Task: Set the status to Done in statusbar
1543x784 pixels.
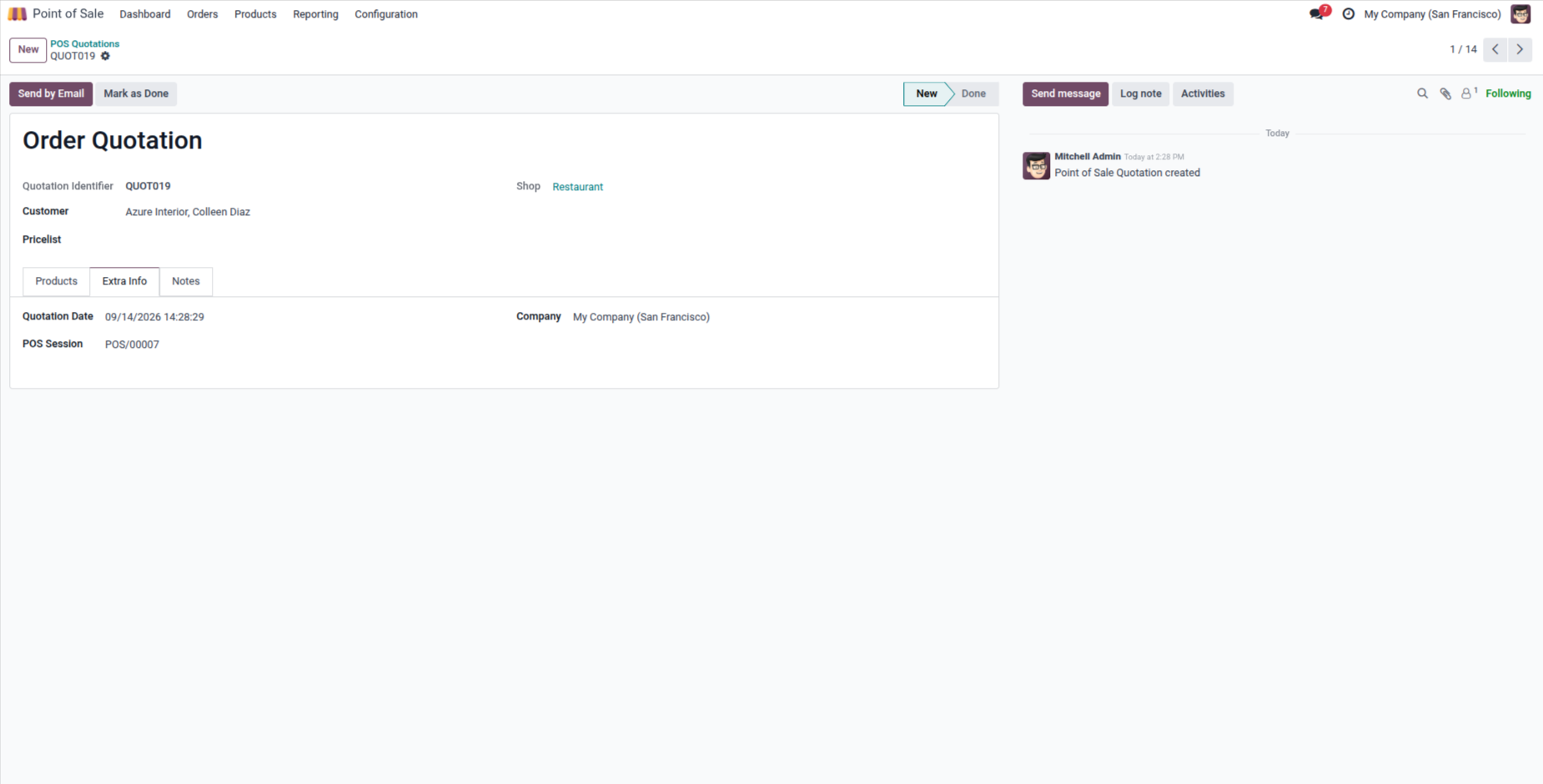Action: [973, 93]
